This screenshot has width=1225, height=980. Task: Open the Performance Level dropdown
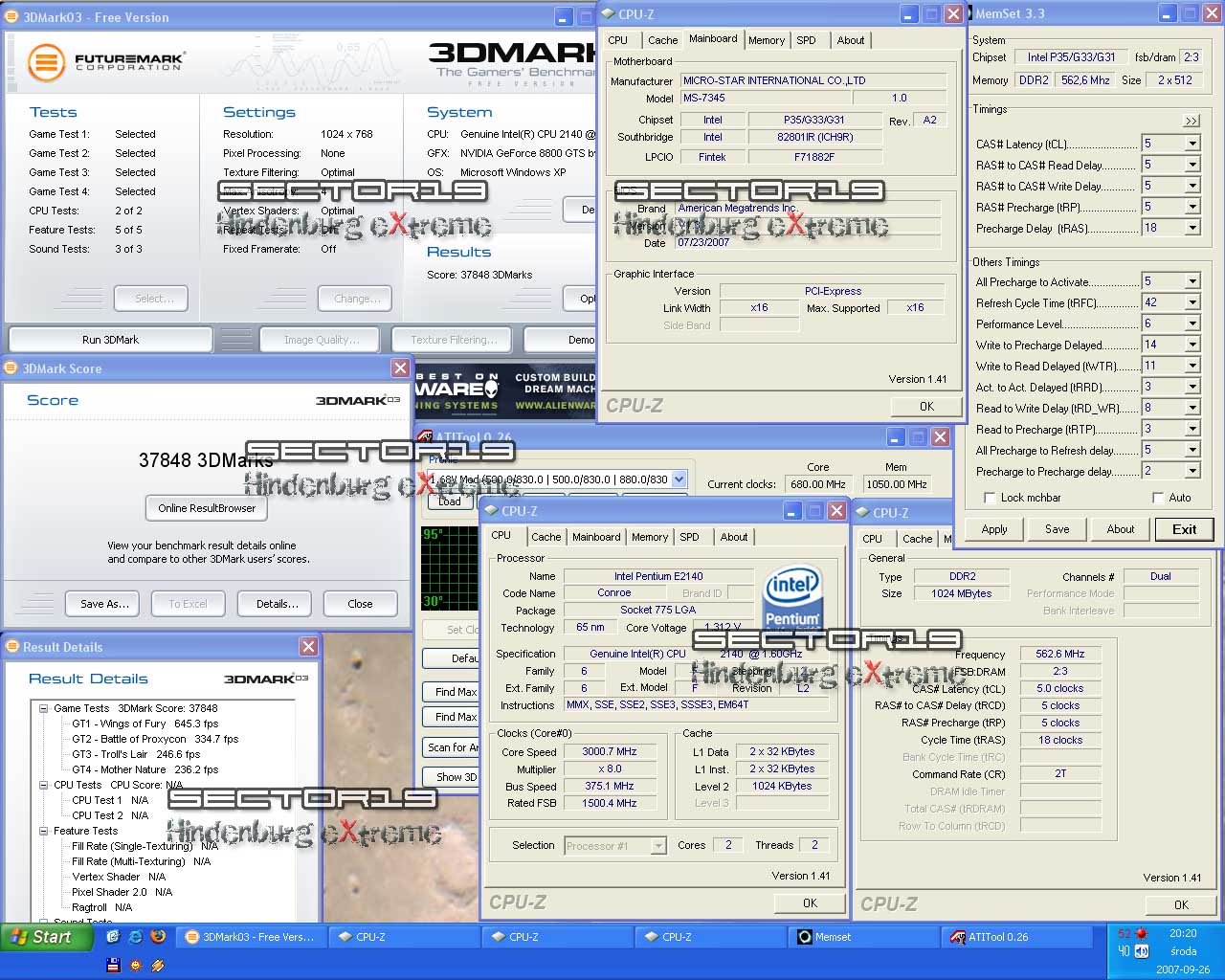[1192, 323]
